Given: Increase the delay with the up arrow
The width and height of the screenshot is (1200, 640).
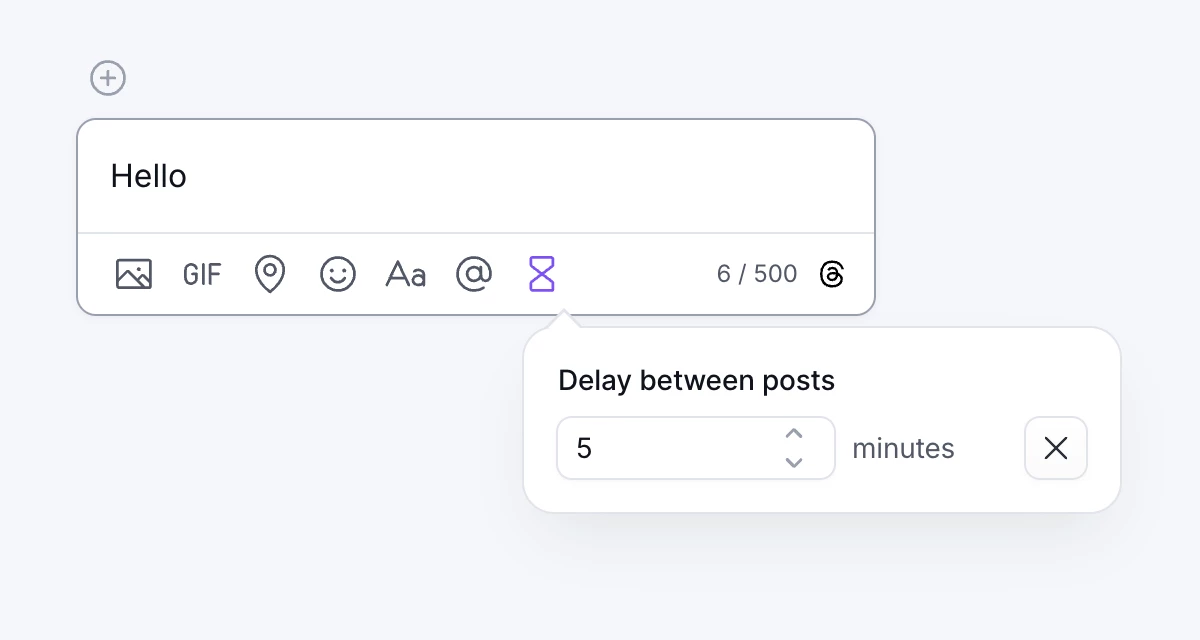Looking at the screenshot, I should (x=794, y=434).
